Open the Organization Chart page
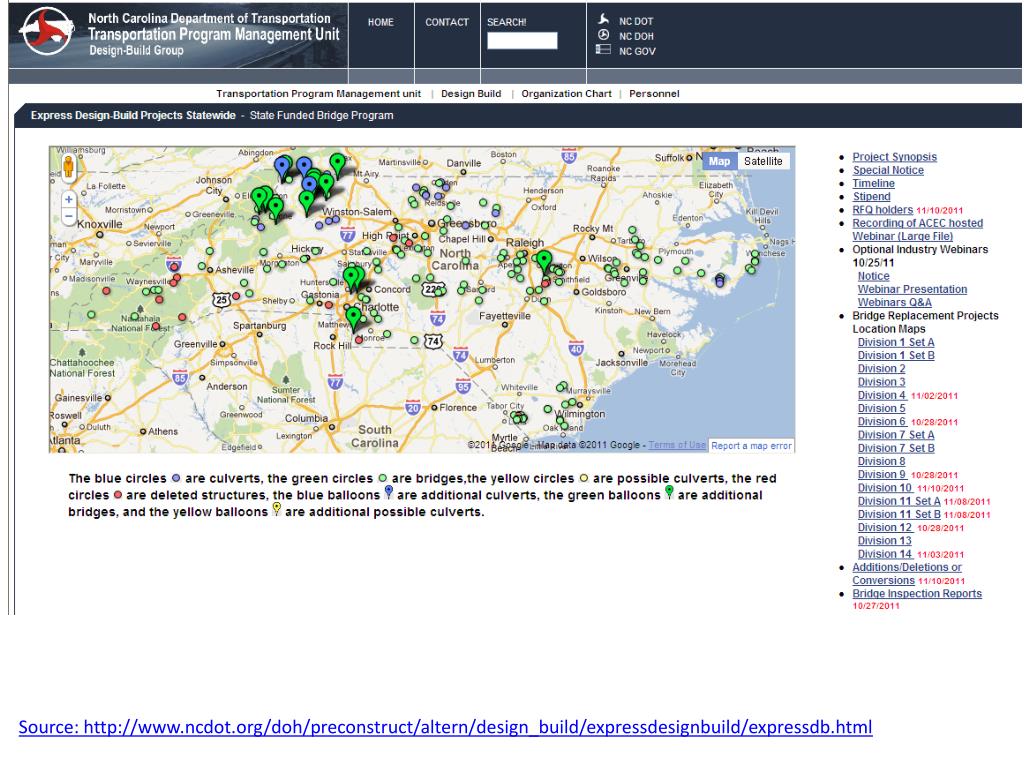 [x=566, y=94]
